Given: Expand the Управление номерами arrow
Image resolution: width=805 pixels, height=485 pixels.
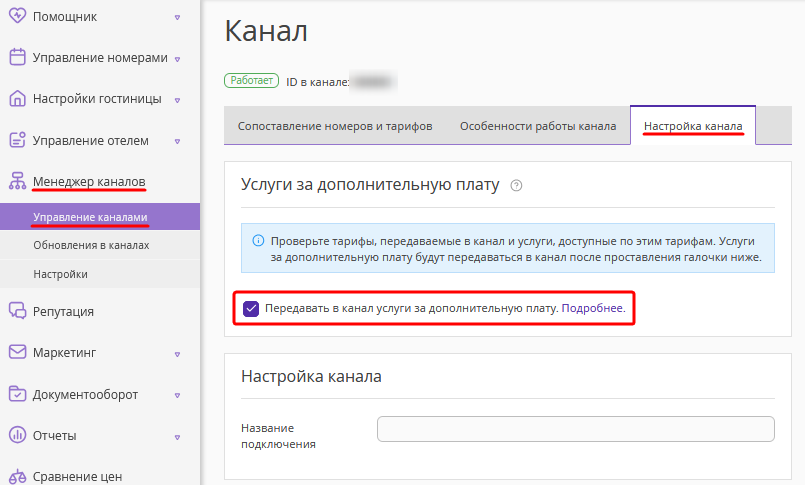Looking at the screenshot, I should [177, 59].
